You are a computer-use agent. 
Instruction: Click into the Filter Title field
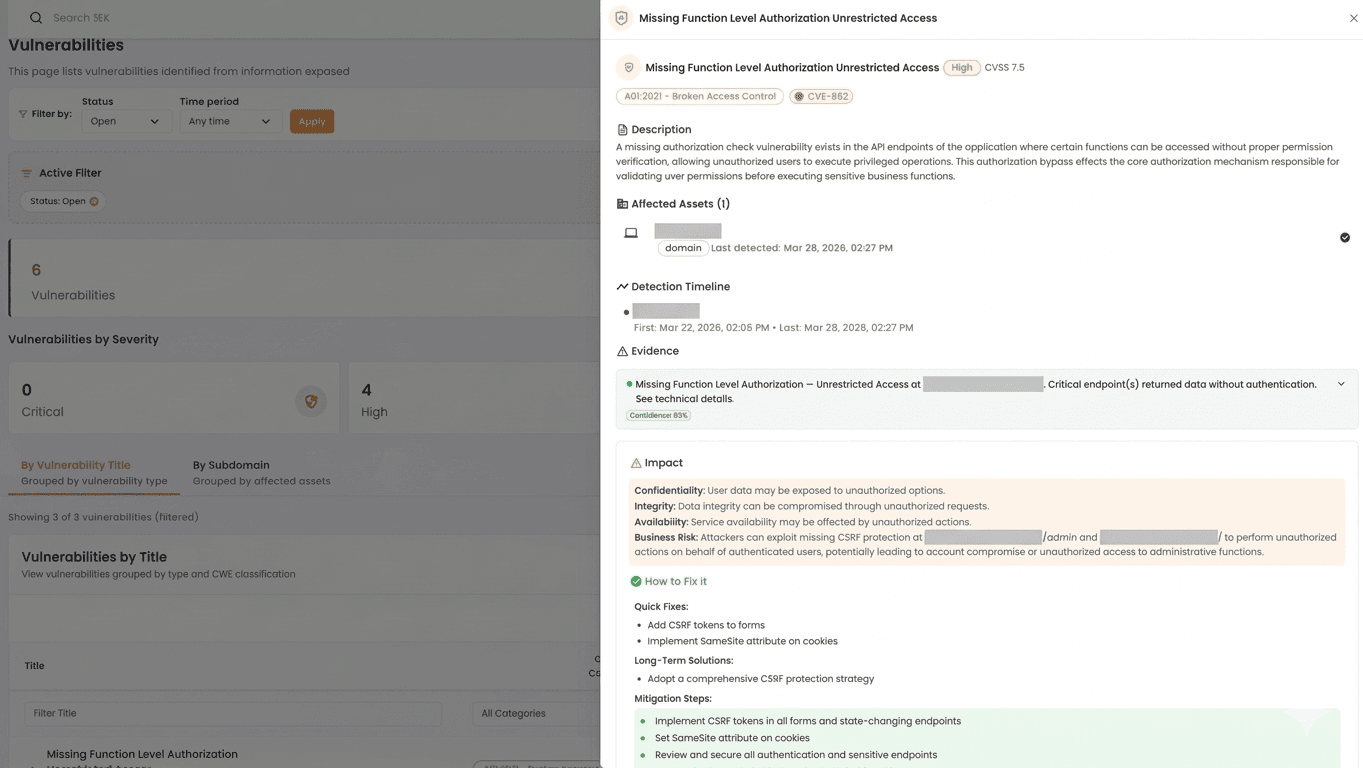(x=233, y=713)
